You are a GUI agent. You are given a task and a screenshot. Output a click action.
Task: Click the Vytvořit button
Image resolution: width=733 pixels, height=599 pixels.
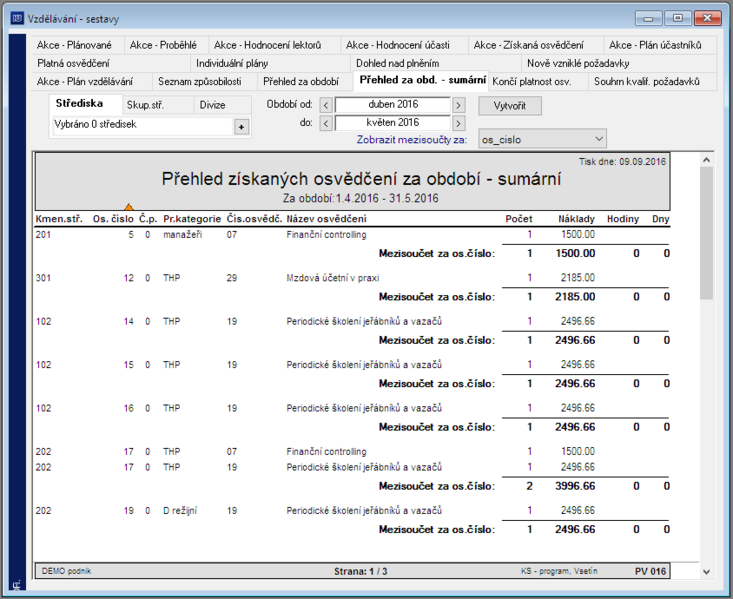[x=510, y=106]
